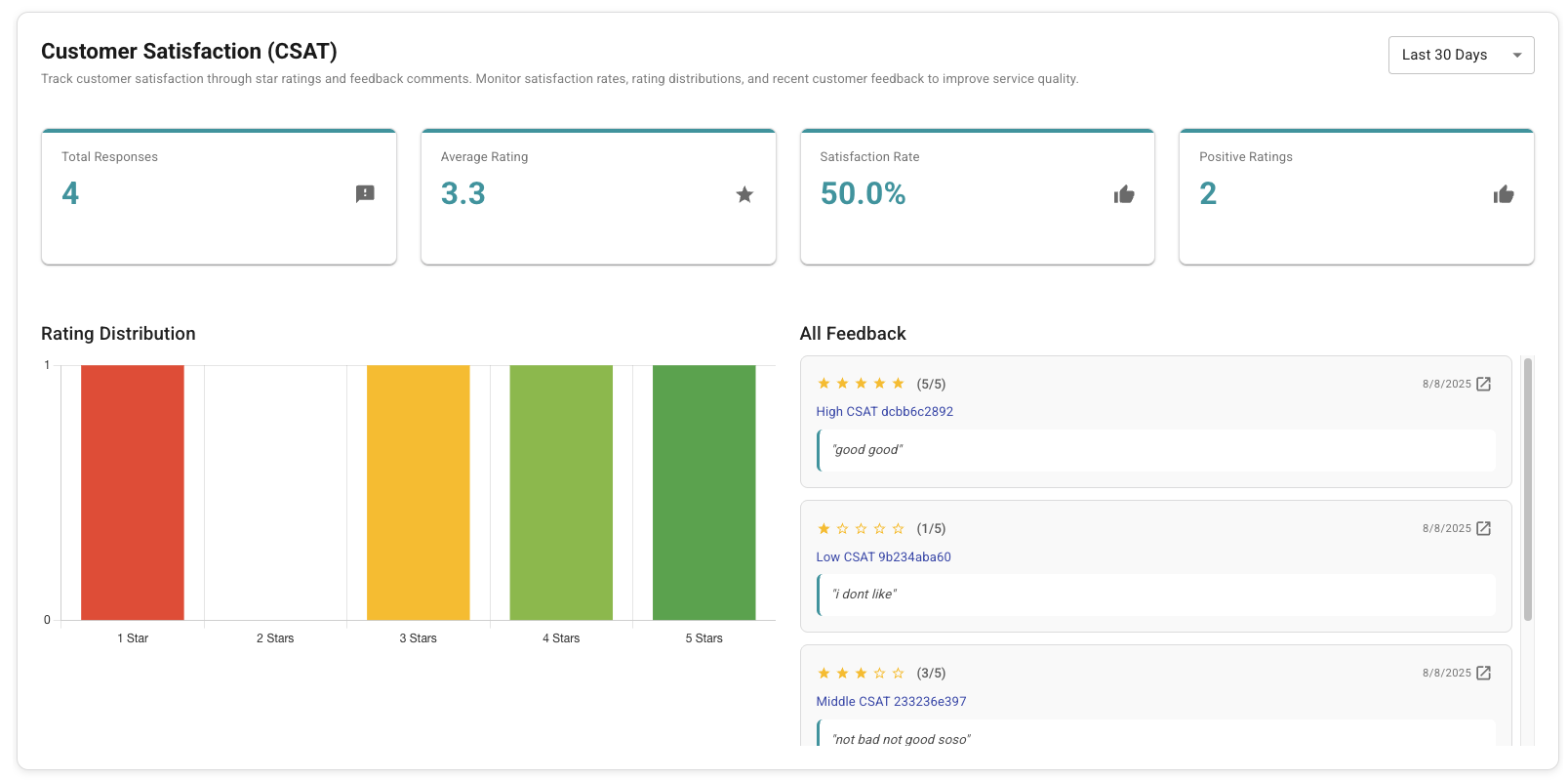1568x780 pixels.
Task: Click the All Feedback list scrollbar
Action: (1528, 489)
